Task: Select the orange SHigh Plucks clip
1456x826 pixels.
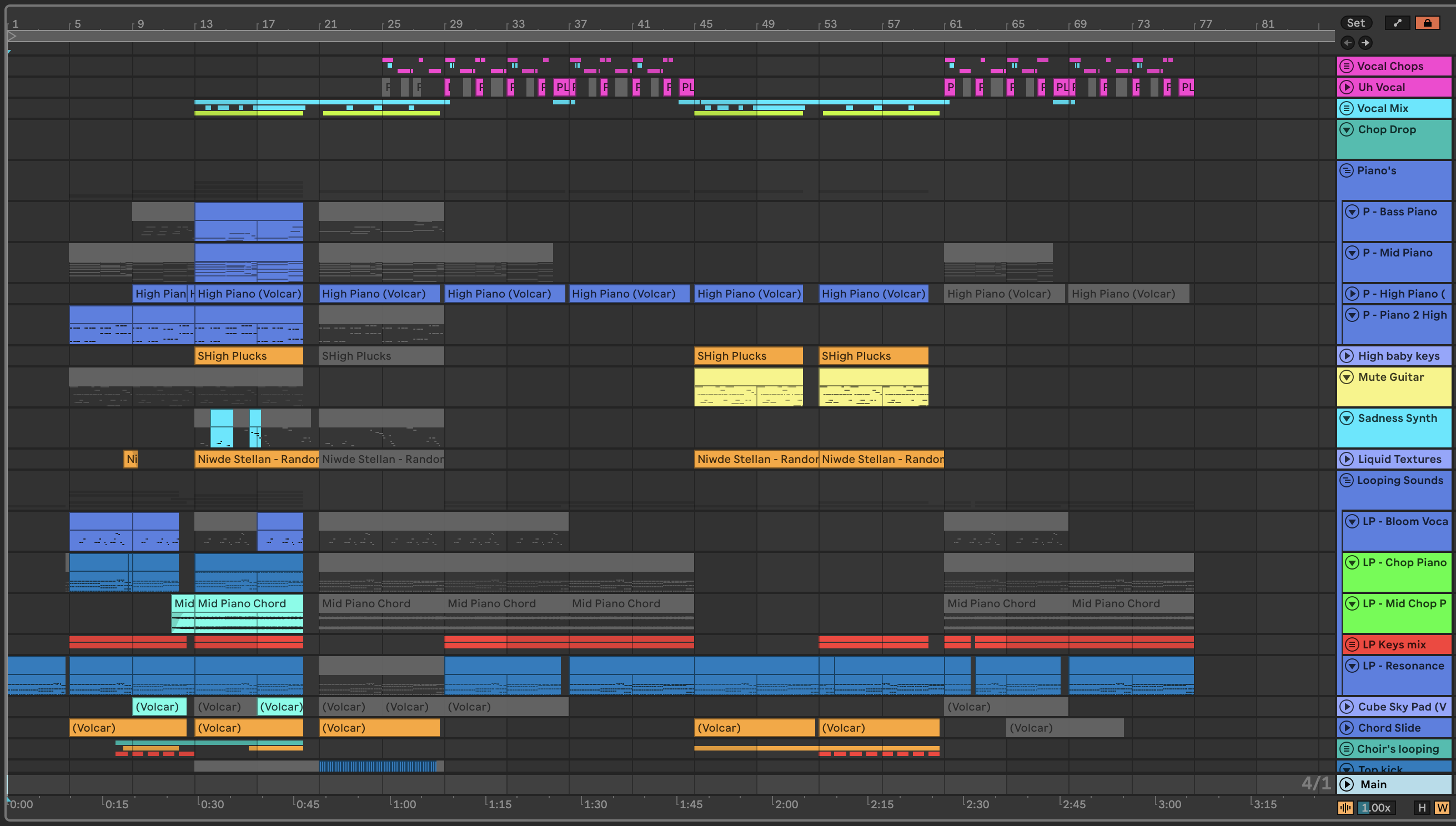Action: pyautogui.click(x=248, y=356)
